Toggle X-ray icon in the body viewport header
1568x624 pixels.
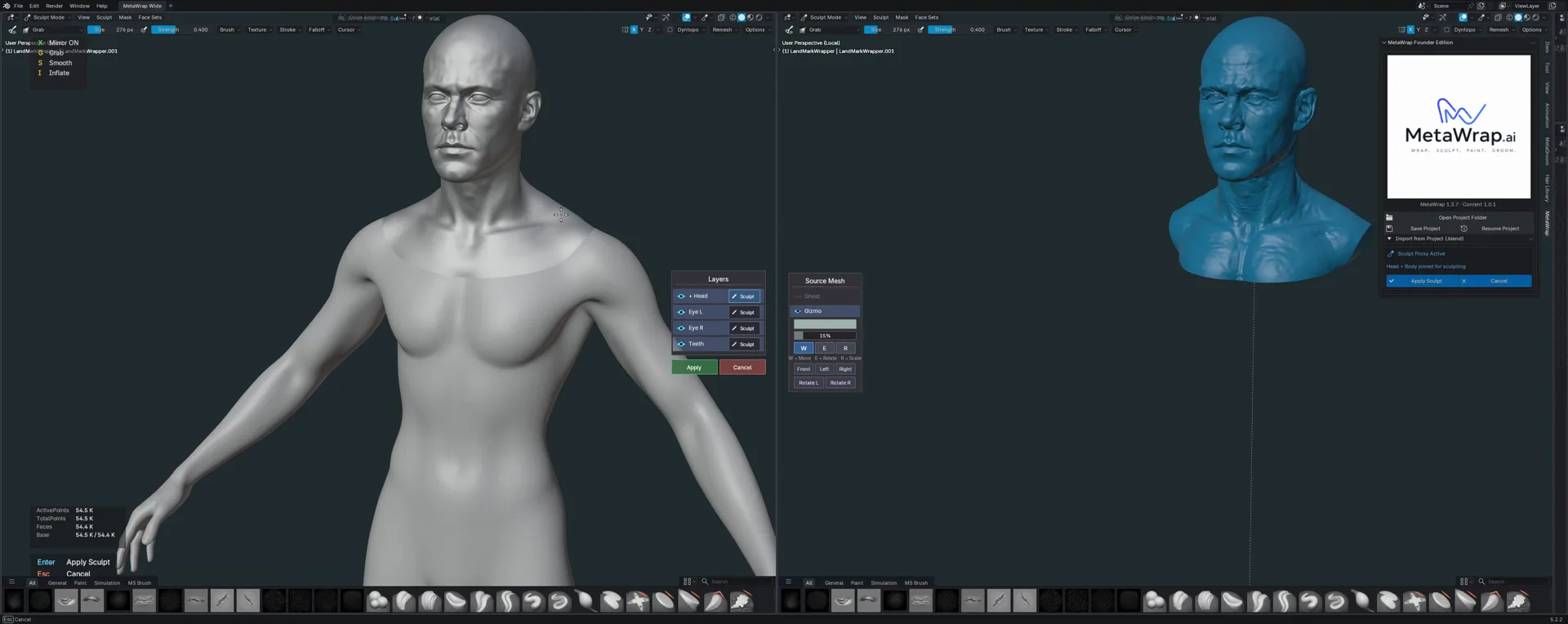[x=721, y=17]
